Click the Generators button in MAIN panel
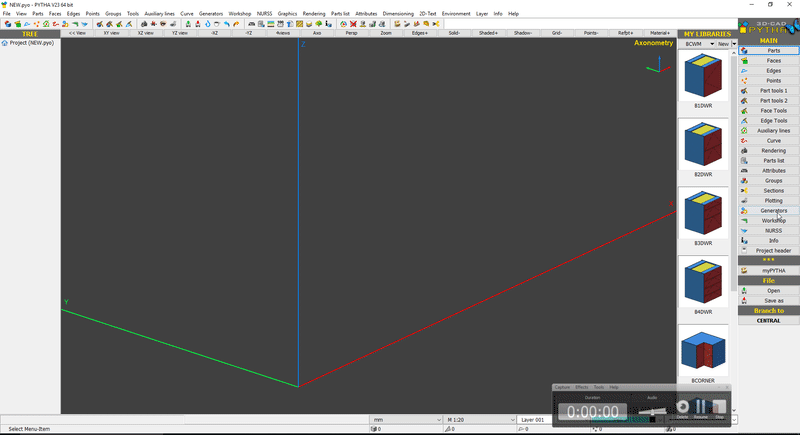The height and width of the screenshot is (435, 800). 769,211
